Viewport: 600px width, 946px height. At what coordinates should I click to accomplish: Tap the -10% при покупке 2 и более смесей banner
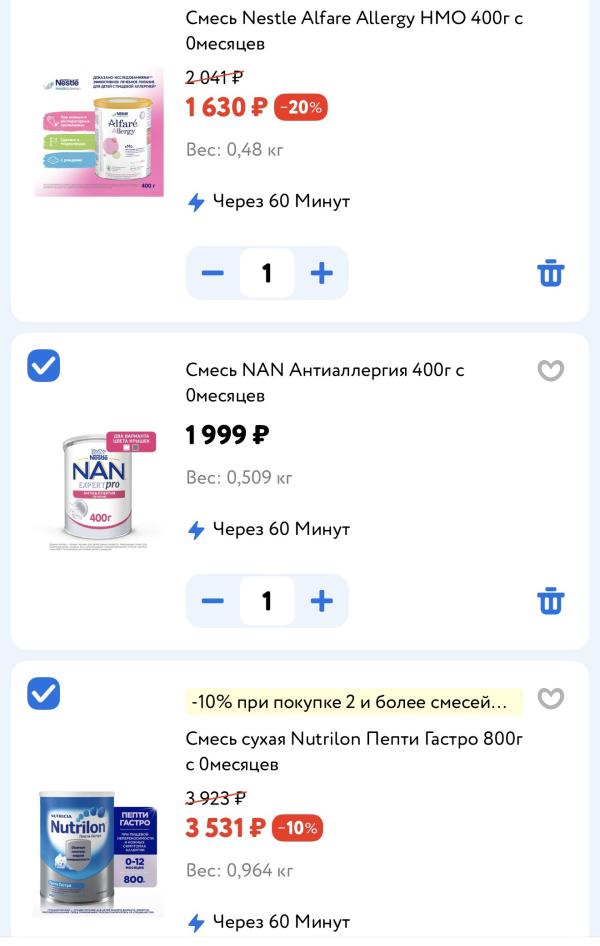(354, 702)
